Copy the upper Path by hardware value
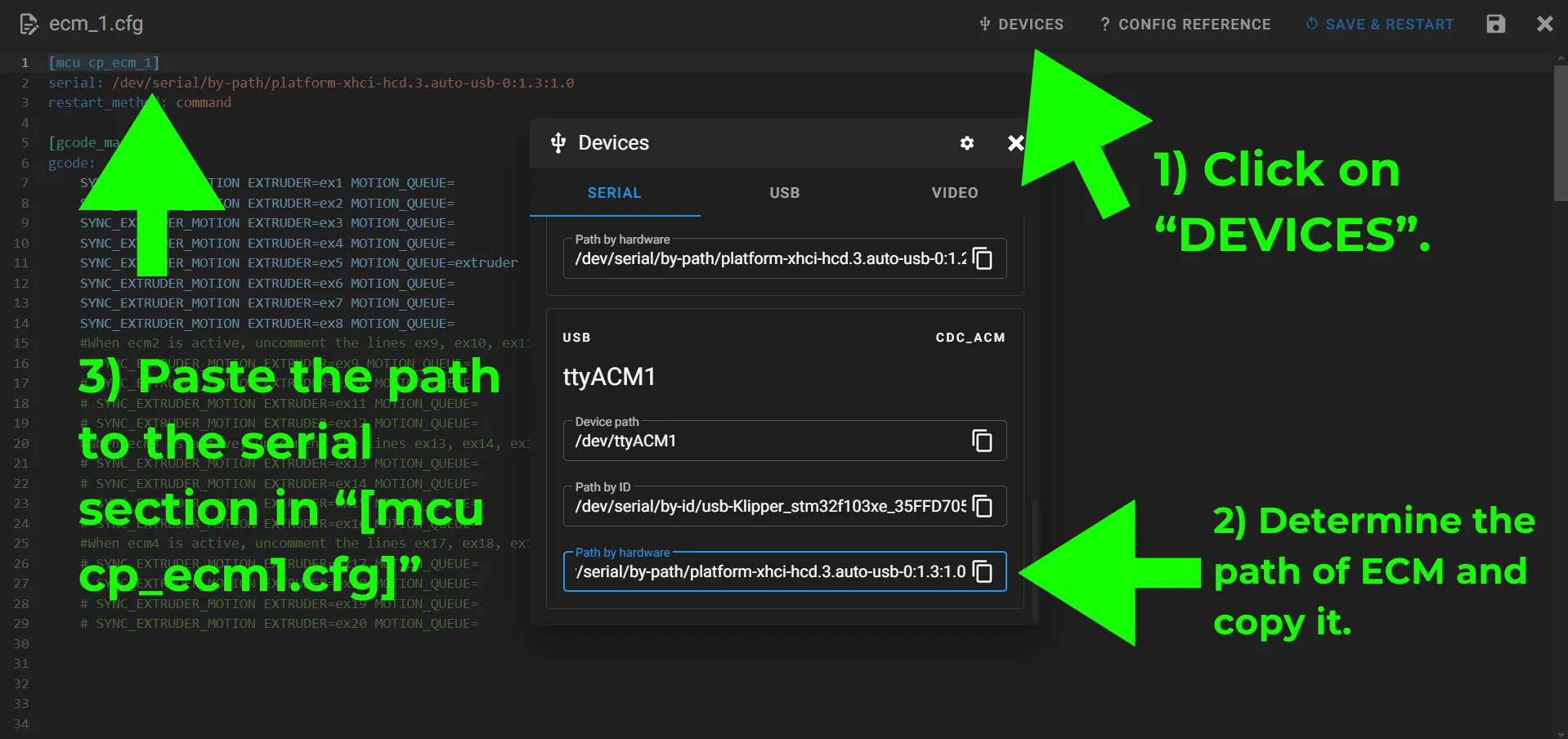This screenshot has height=739, width=1568. 982,258
